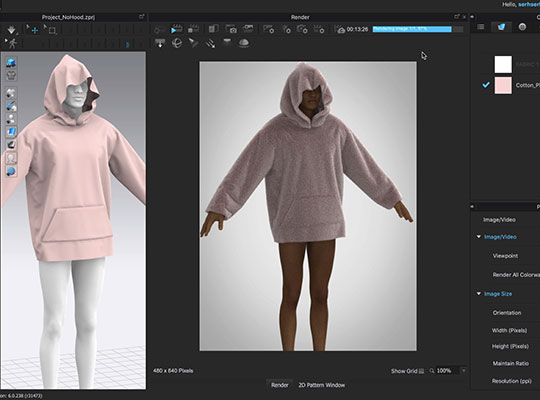Click the blue fabric surface icon in viewport
This screenshot has height=400, width=540.
[11, 132]
